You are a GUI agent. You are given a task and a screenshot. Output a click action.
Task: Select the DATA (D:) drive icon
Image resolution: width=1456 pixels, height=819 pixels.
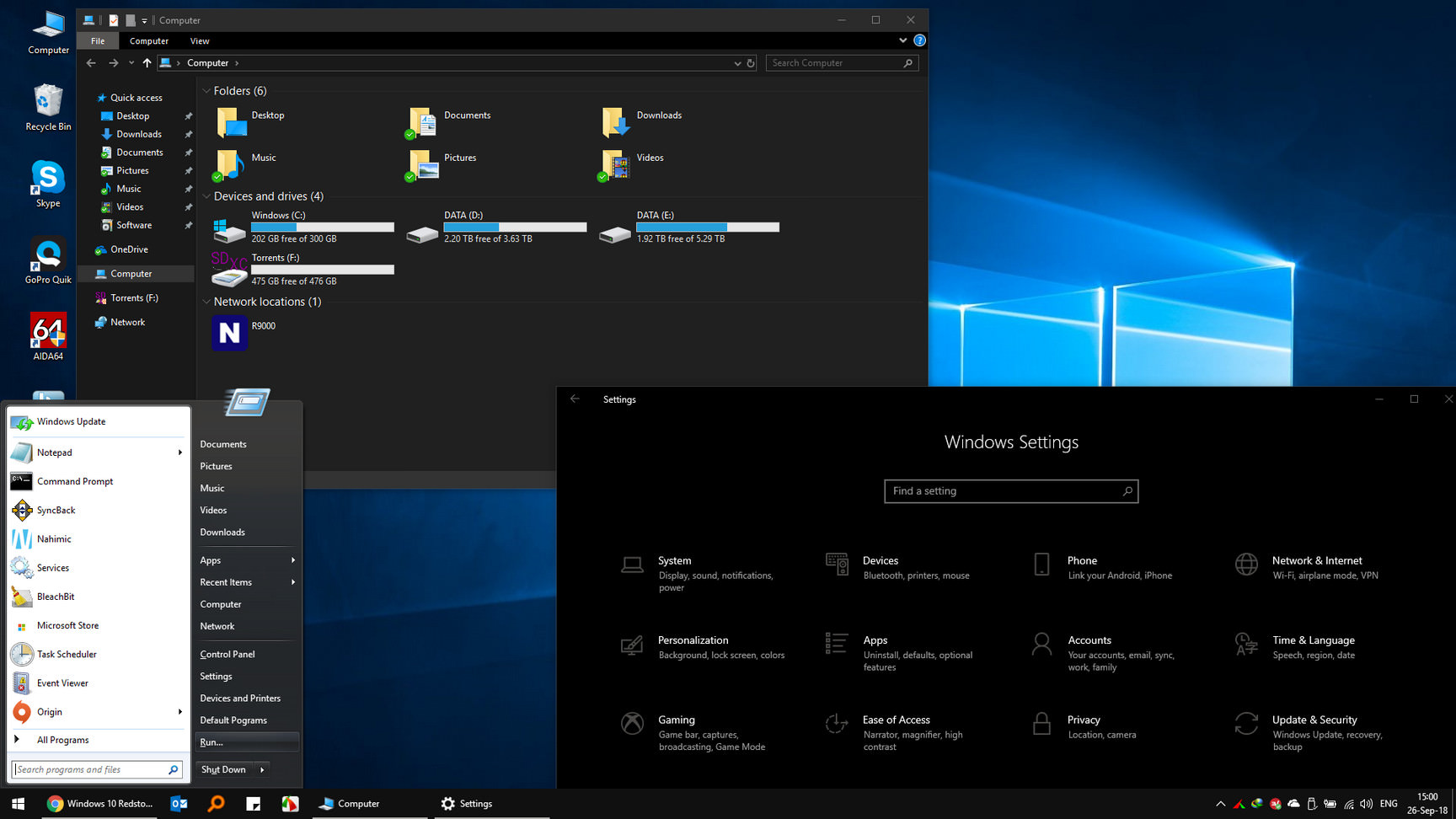point(422,233)
